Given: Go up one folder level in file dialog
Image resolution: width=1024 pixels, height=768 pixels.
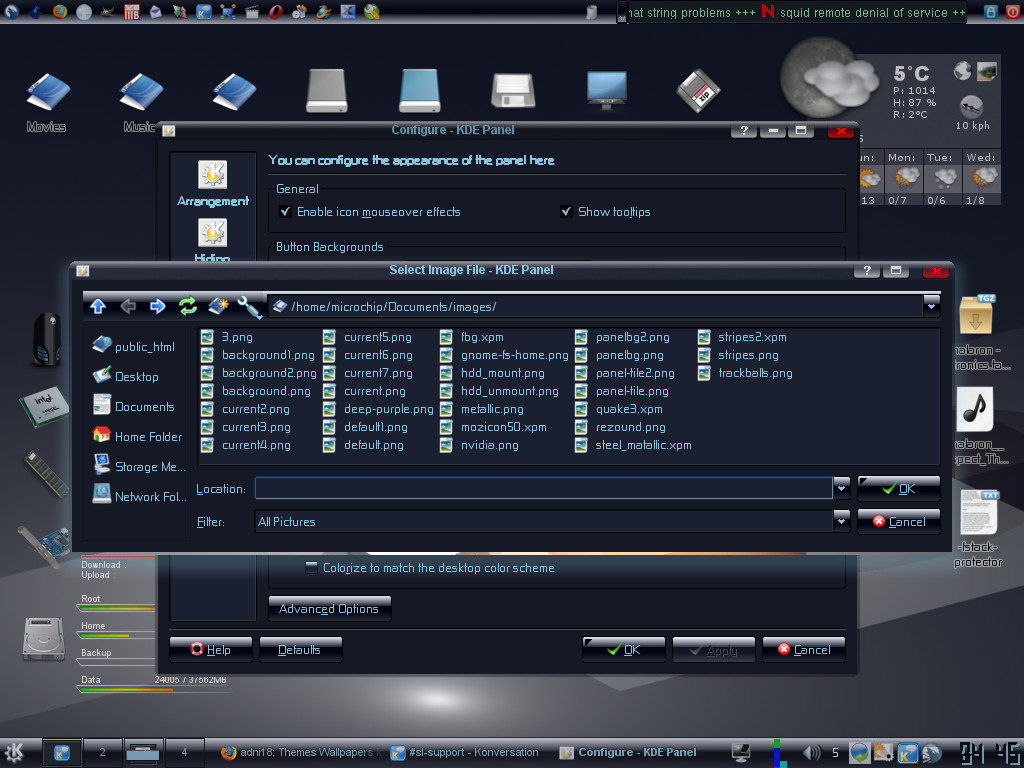Looking at the screenshot, I should pyautogui.click(x=98, y=306).
